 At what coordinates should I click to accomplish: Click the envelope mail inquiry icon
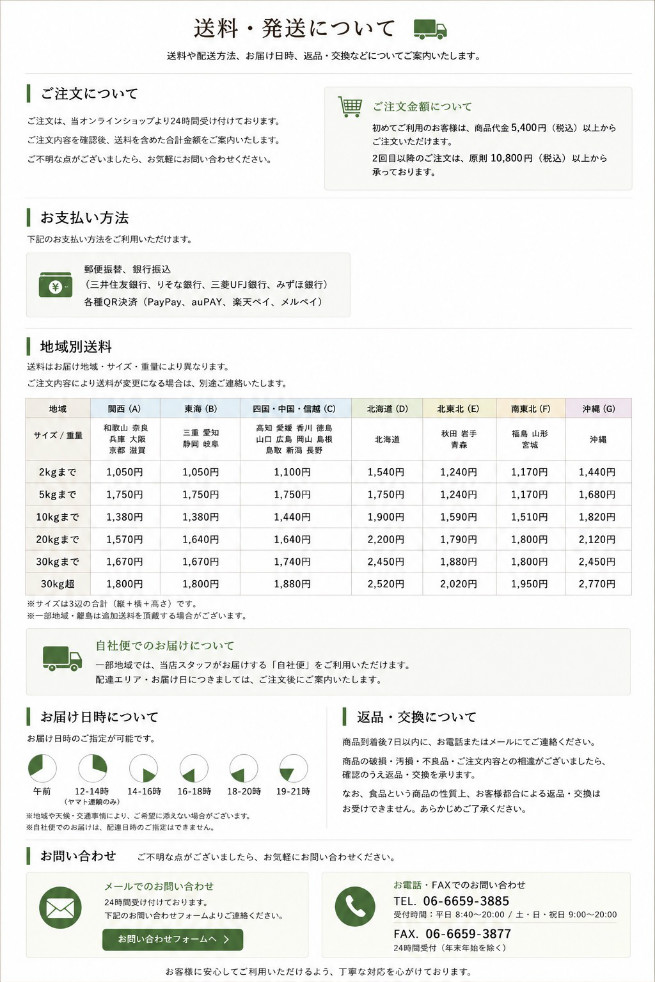coord(60,907)
